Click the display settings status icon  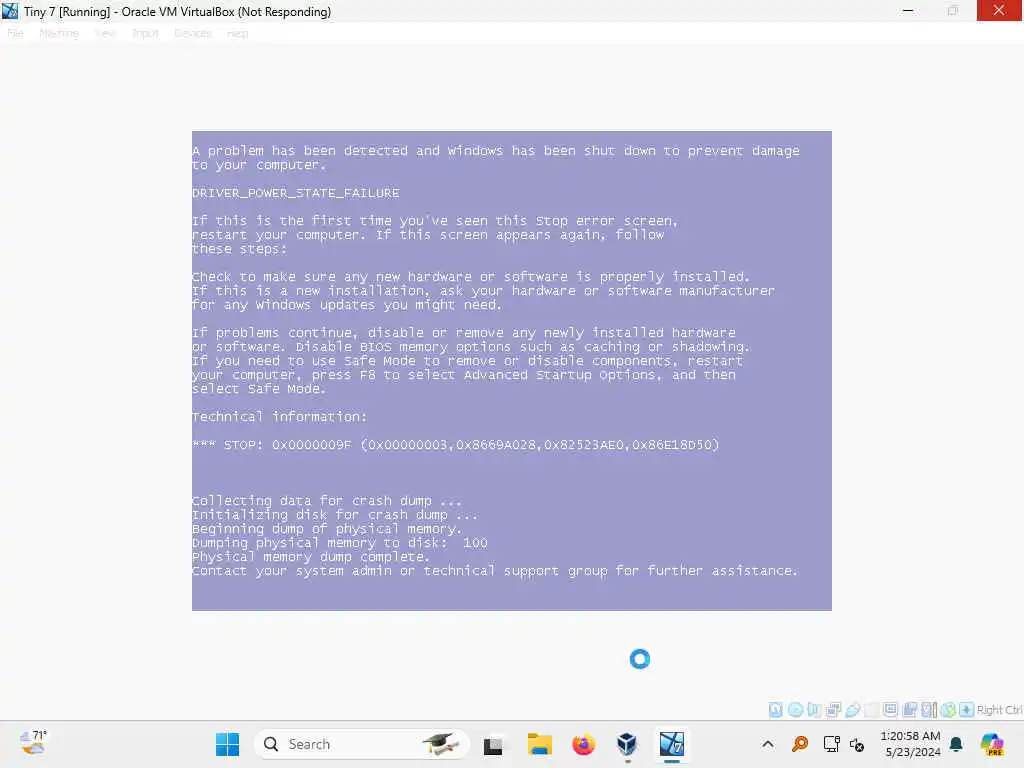[890, 710]
